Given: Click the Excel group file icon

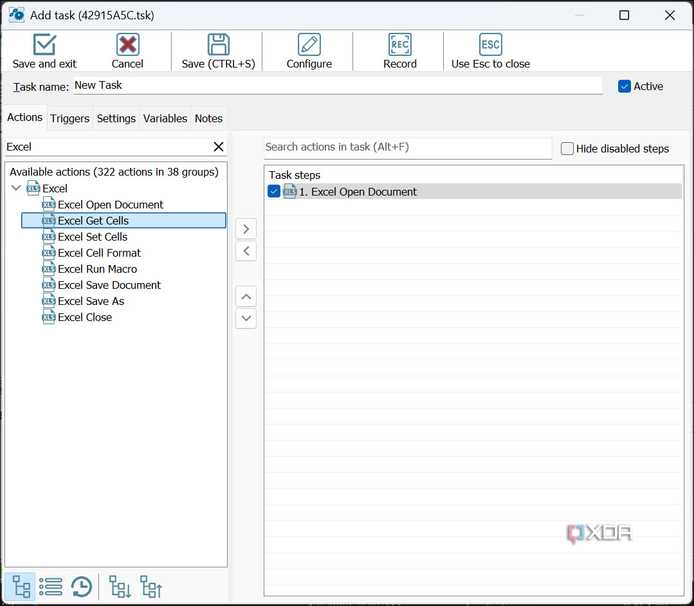Looking at the screenshot, I should [33, 188].
